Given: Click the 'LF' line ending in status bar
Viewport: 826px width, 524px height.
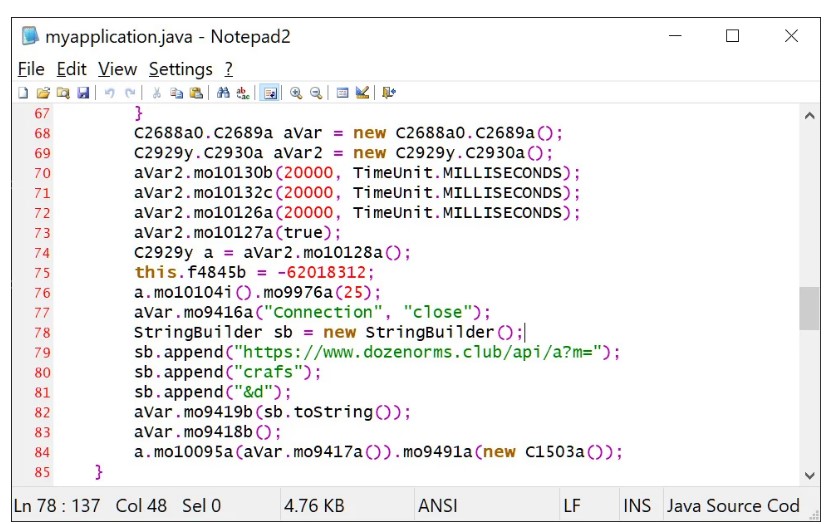Looking at the screenshot, I should click(572, 506).
